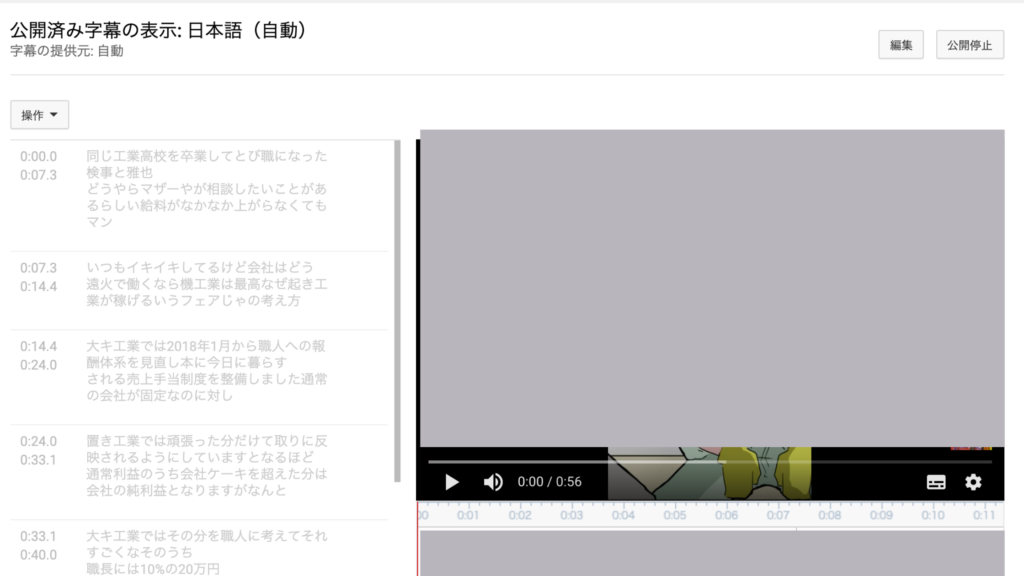
Task: Click the 0:08 mark on the timeline
Action: click(829, 515)
